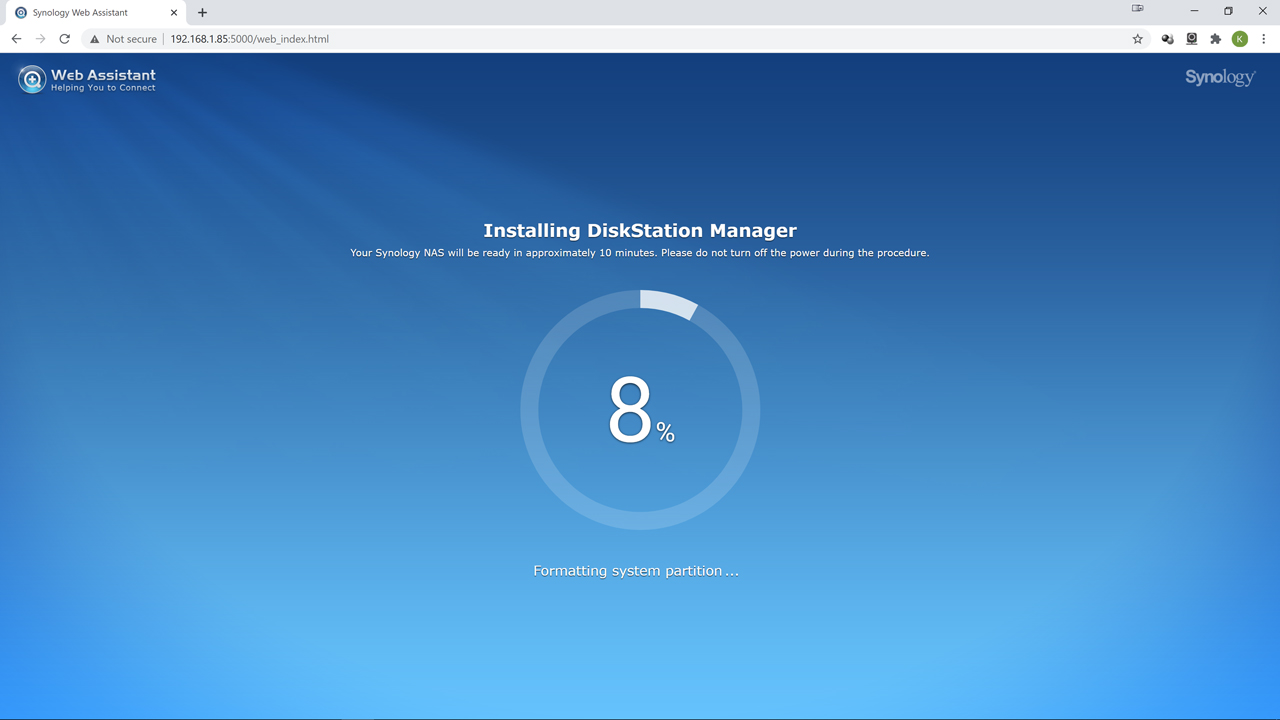The image size is (1280, 720).
Task: Reload the page with refresh icon
Action: tap(65, 39)
